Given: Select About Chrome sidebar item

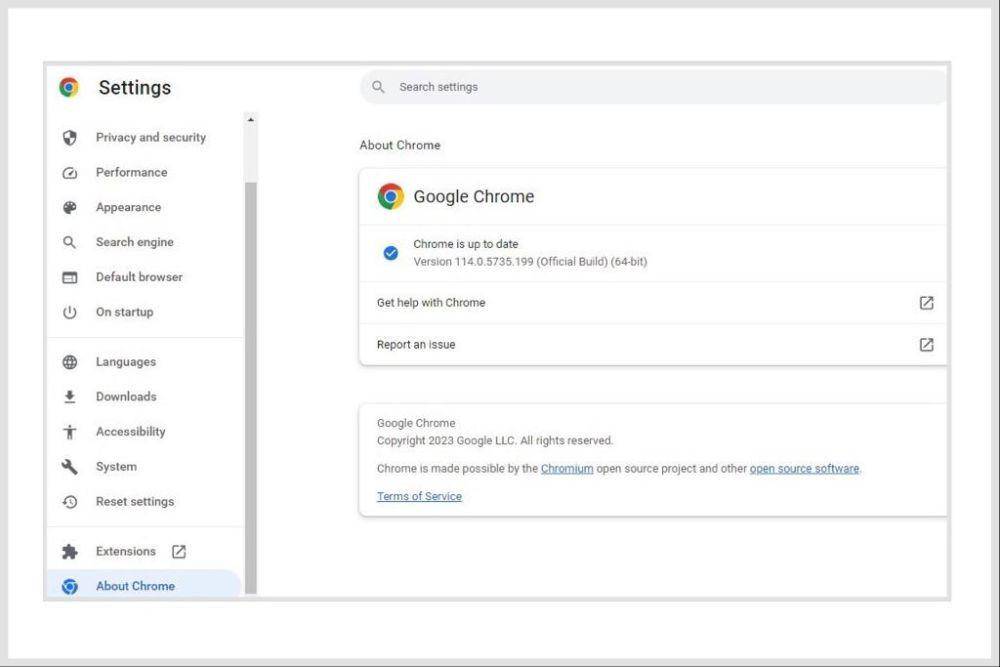Looking at the screenshot, I should point(145,585).
